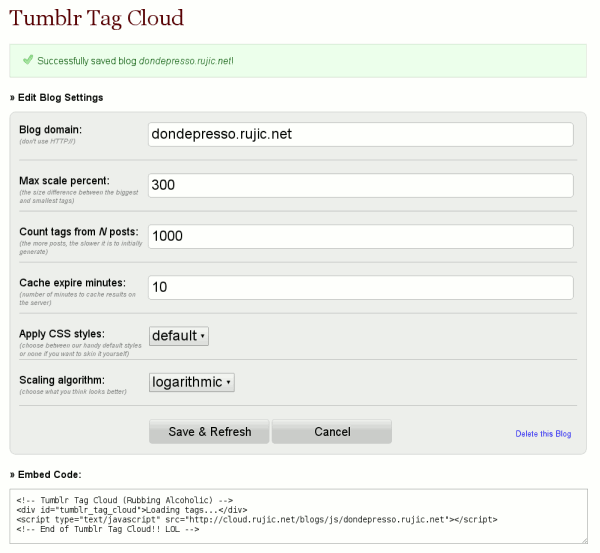Screen dimensions: 600x553
Task: Click the Edit Blog Settings heading
Action: [56, 97]
